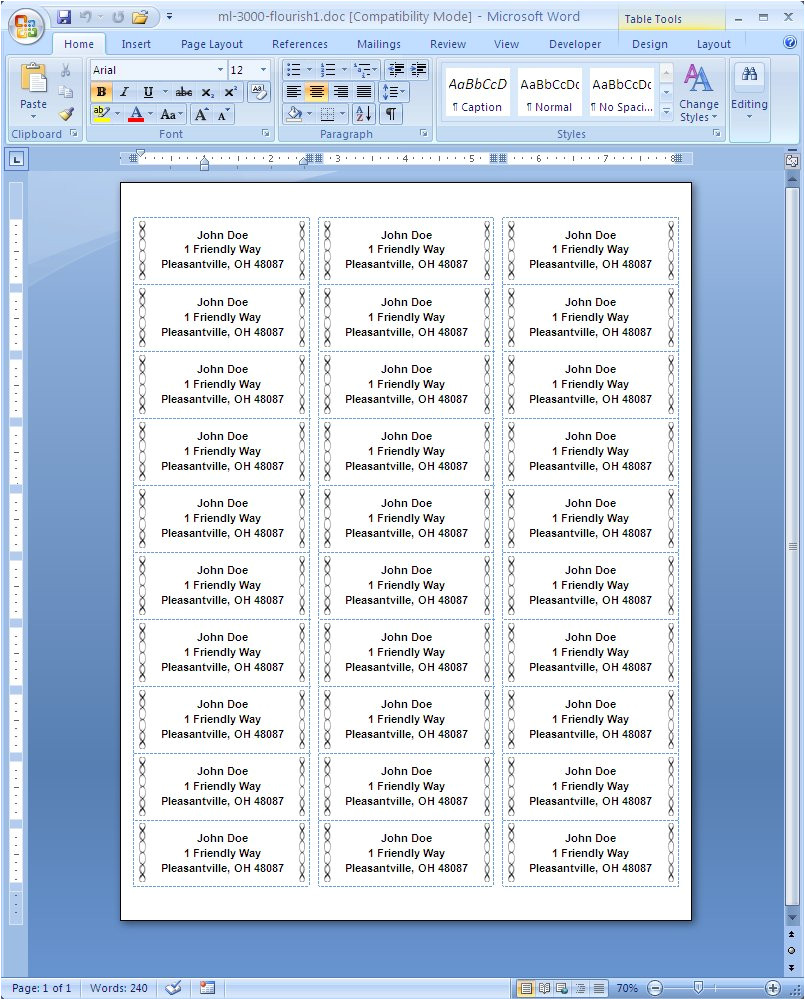805x1000 pixels.
Task: Switch to the Mailings ribbon tab
Action: [378, 44]
